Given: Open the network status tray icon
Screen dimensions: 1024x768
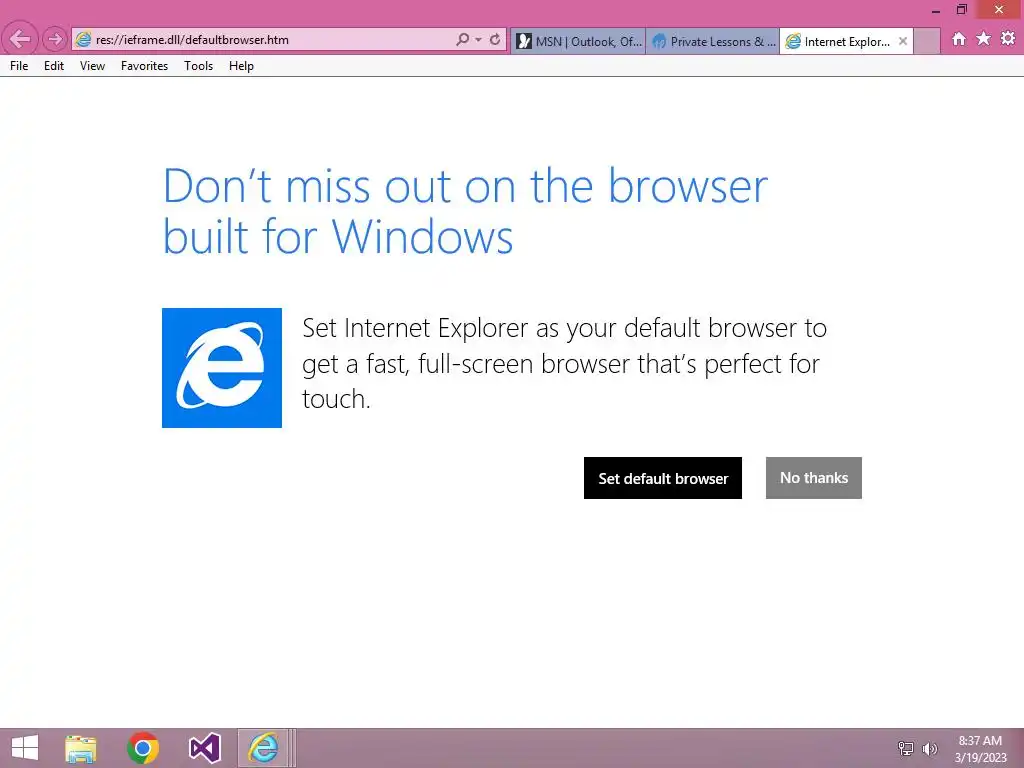Looking at the screenshot, I should [906, 748].
